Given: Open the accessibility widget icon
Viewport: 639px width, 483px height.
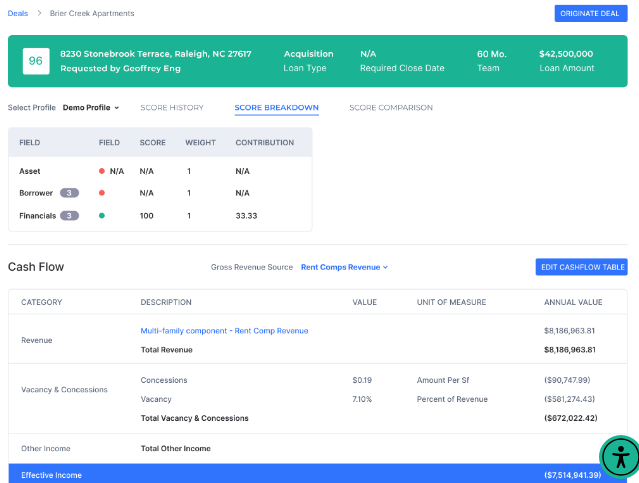Looking at the screenshot, I should 620,457.
